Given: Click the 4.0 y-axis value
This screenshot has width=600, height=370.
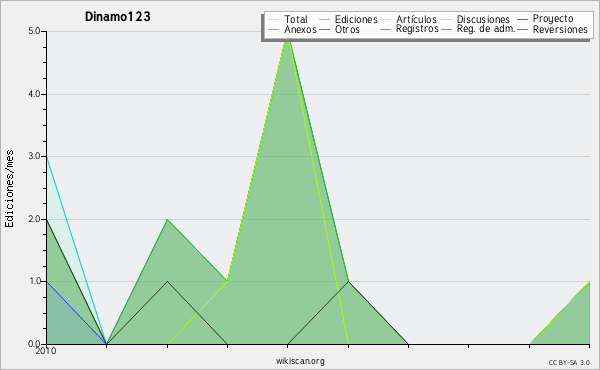Looking at the screenshot, I should click(x=34, y=94).
